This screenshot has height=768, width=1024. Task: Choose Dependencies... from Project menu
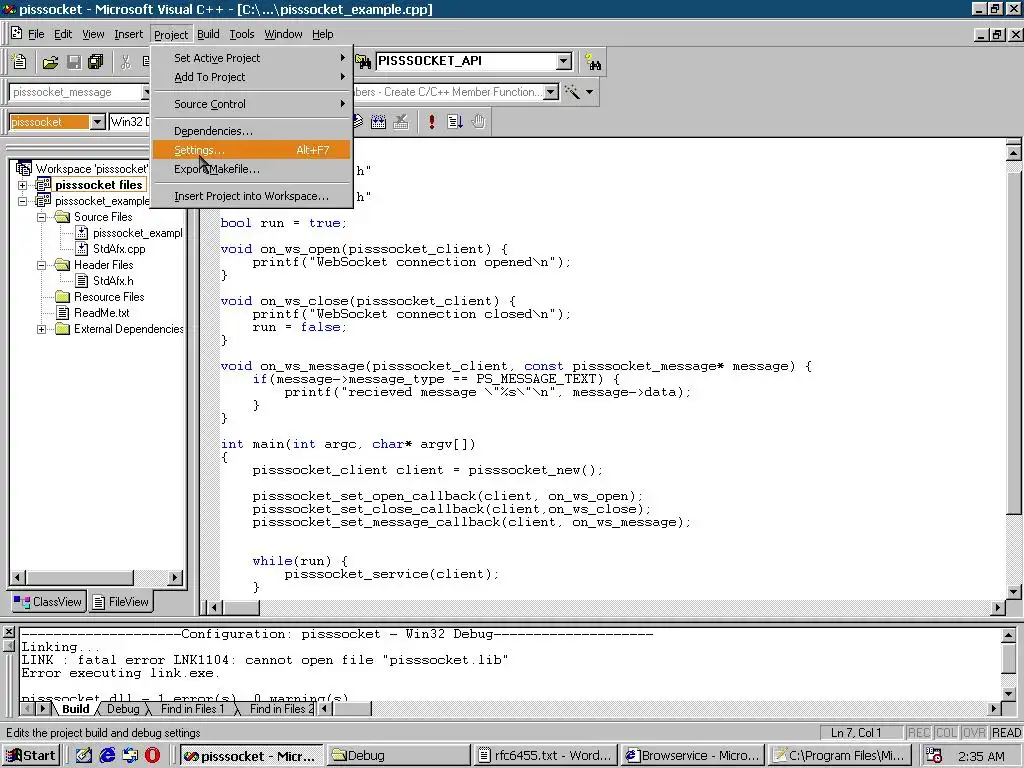click(252, 131)
